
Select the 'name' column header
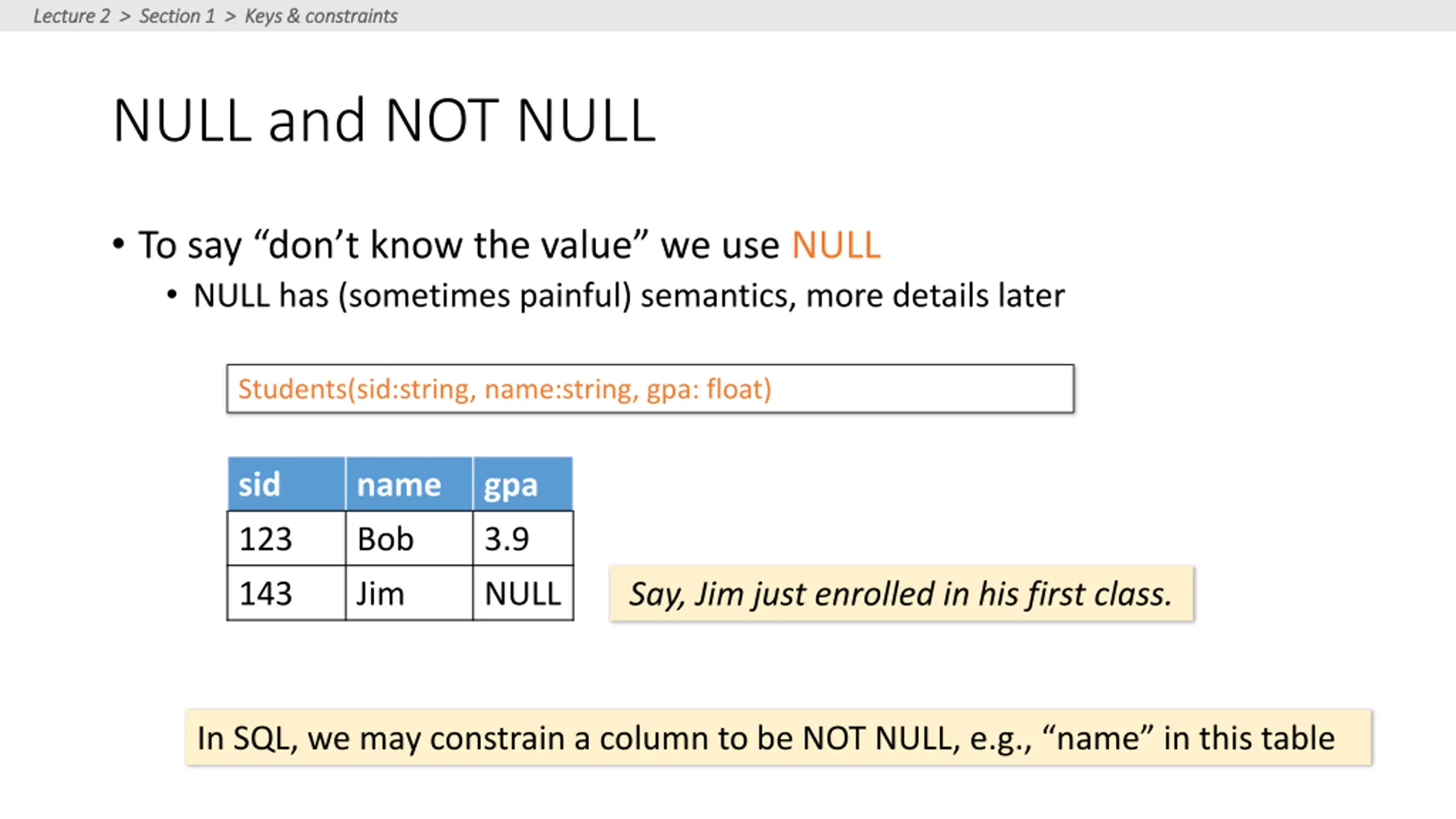[x=409, y=484]
